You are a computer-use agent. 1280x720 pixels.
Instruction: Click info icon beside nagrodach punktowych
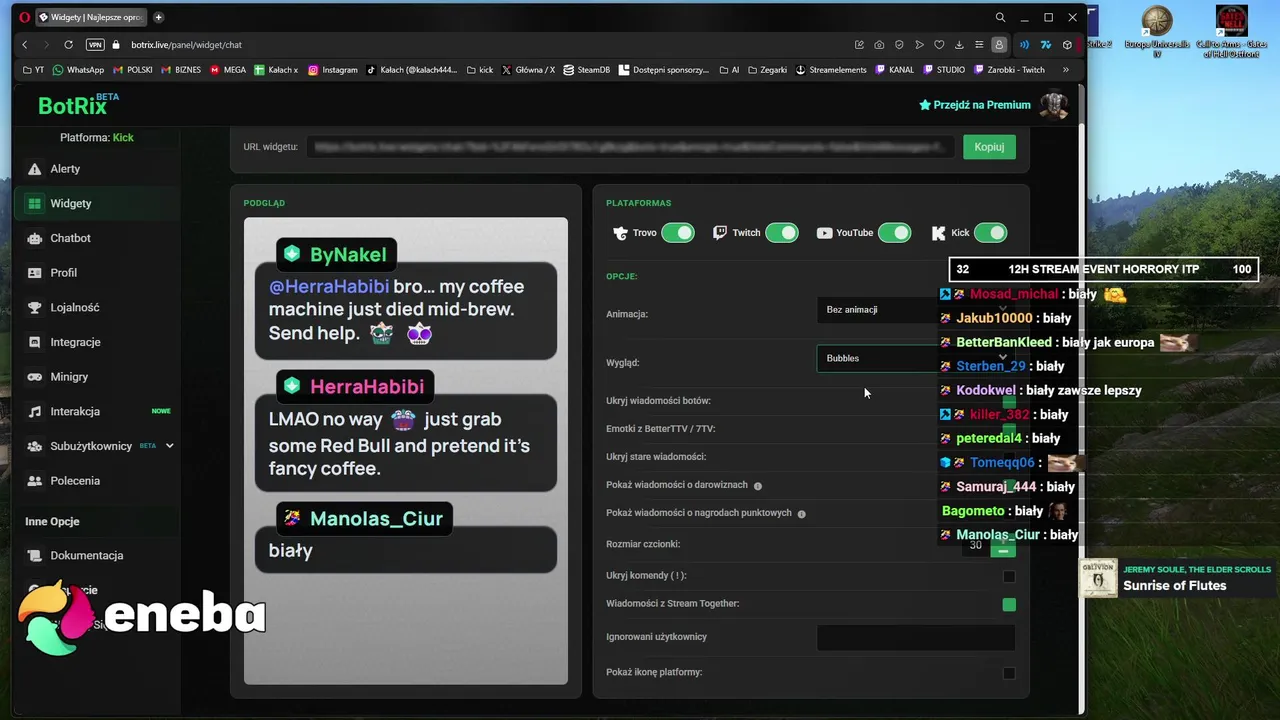[802, 514]
